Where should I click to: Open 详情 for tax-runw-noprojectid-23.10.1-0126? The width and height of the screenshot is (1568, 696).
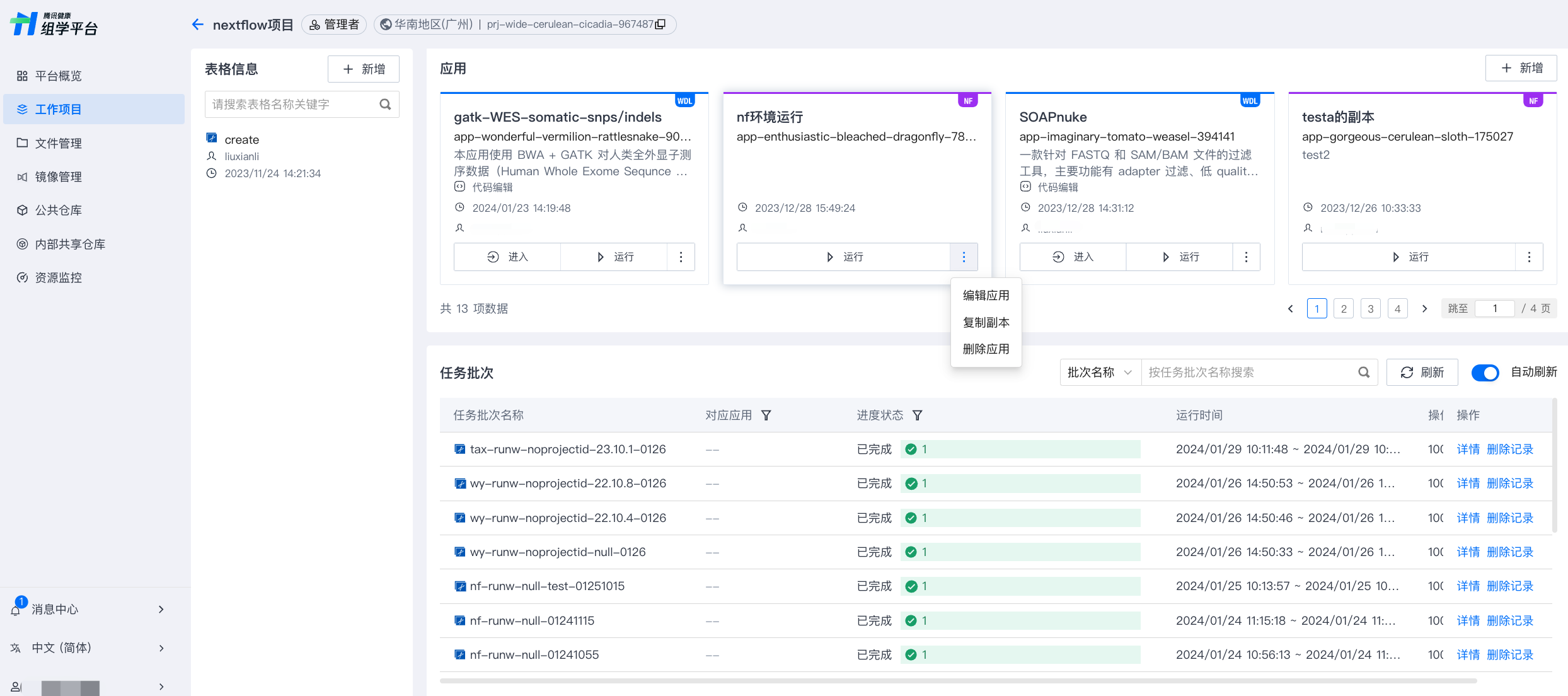pos(1468,449)
